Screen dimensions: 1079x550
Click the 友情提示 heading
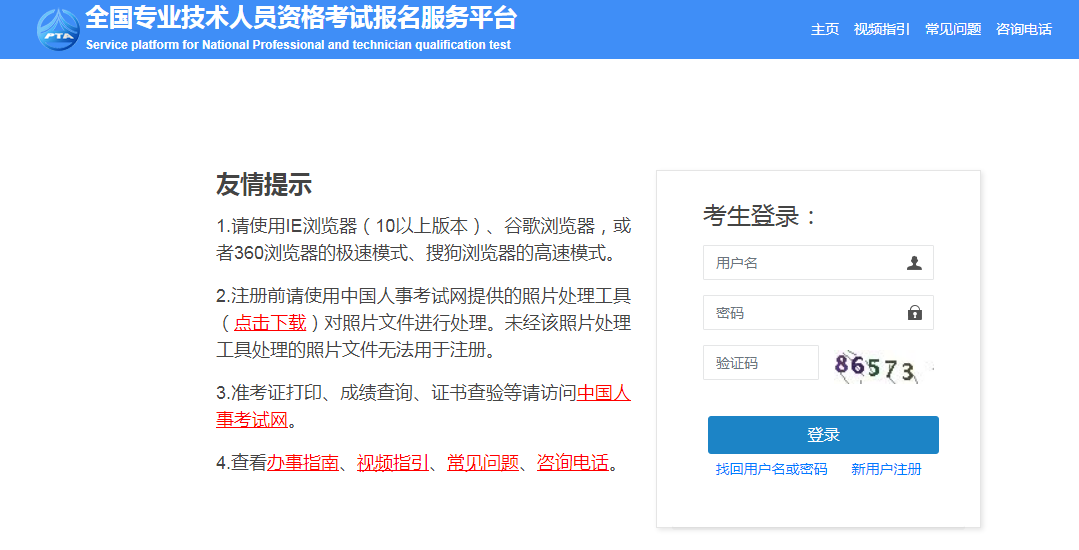[264, 184]
